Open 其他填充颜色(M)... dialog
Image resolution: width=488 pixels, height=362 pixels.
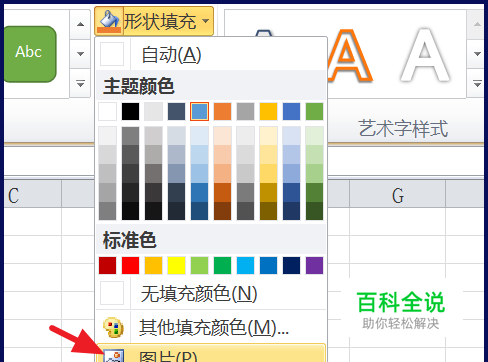coord(211,327)
